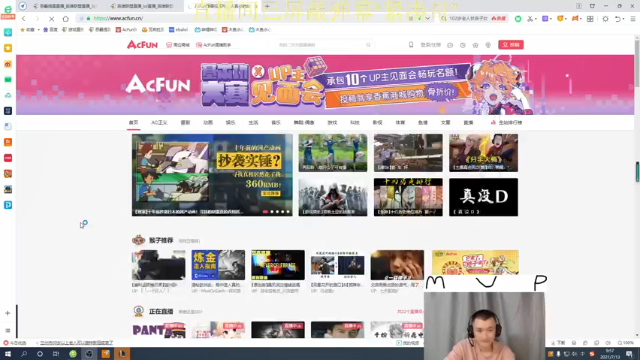Open the ebaiol bookmark in the bookmarks bar
The height and width of the screenshot is (360, 640).
178,30
